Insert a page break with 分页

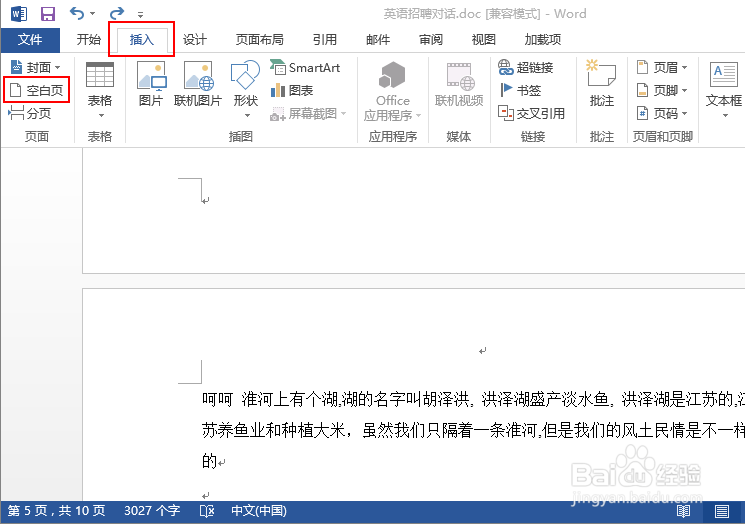[x=29, y=113]
